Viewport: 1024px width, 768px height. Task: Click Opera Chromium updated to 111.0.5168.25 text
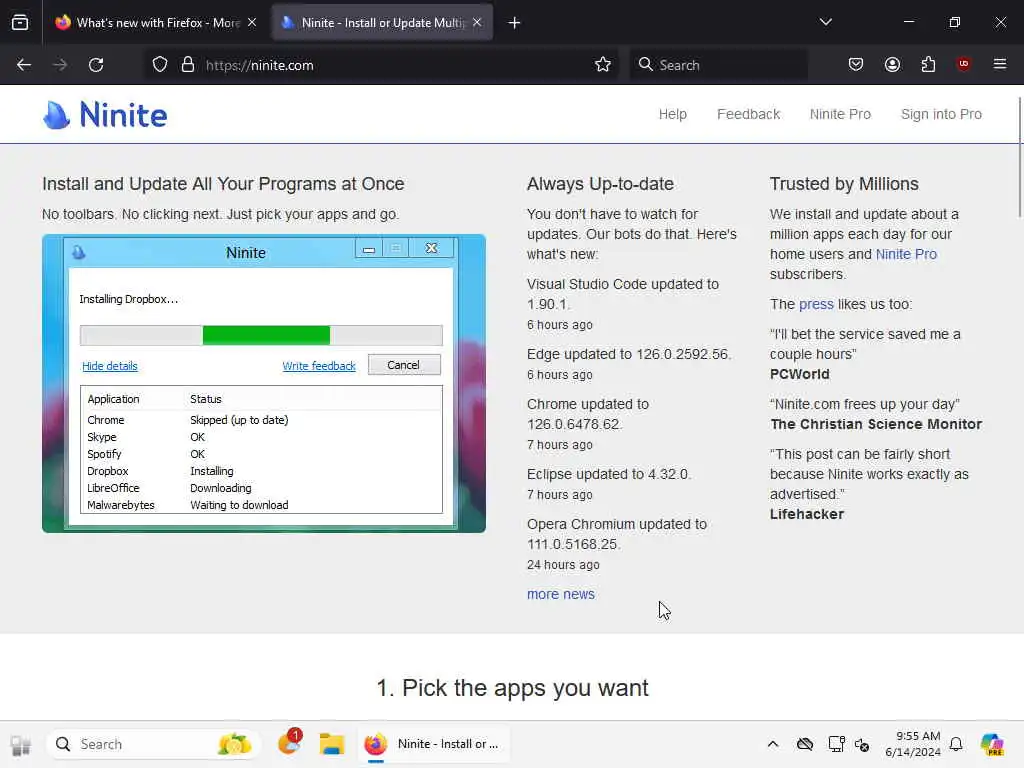617,534
